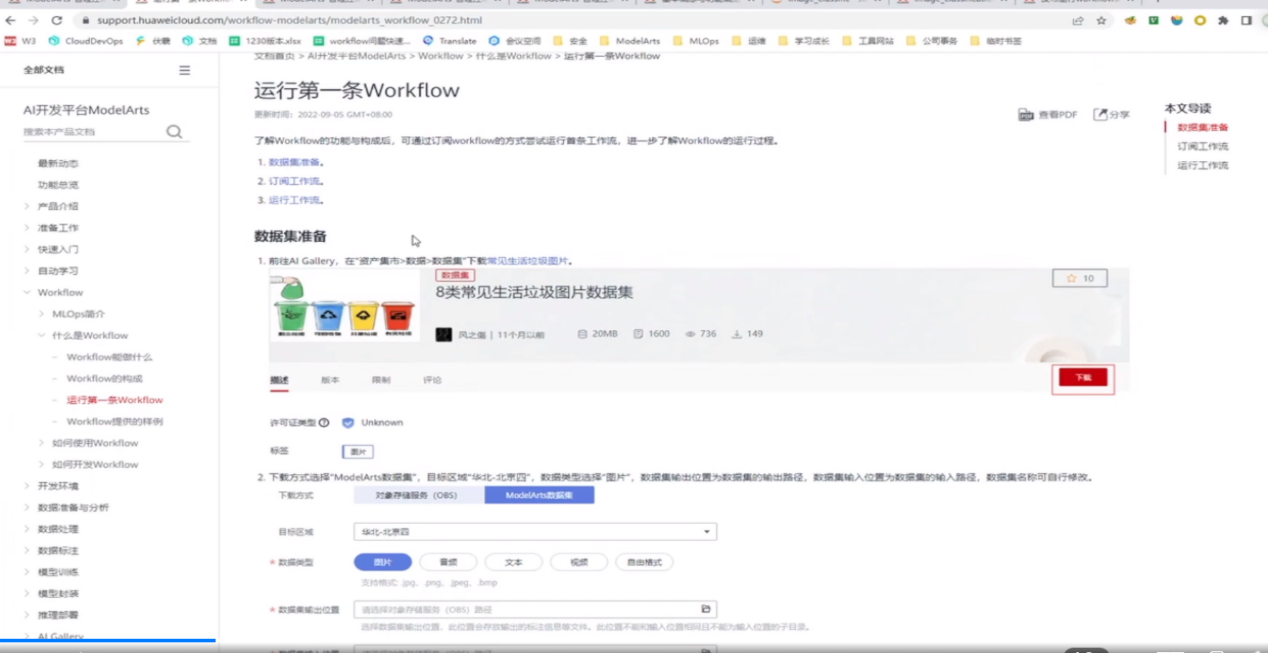Select the 自由格式 data type option
The height and width of the screenshot is (653, 1268).
point(644,562)
